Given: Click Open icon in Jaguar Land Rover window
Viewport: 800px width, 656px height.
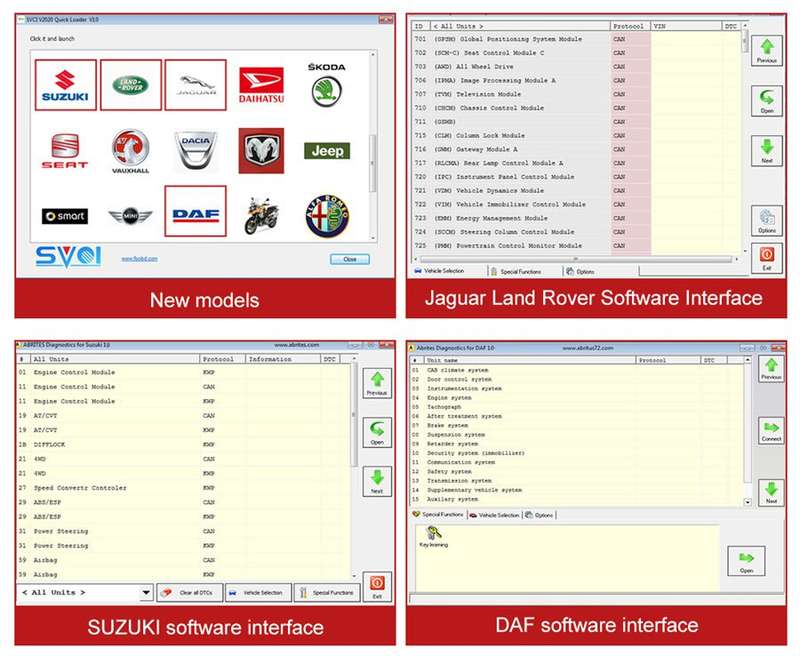Looking at the screenshot, I should click(767, 100).
